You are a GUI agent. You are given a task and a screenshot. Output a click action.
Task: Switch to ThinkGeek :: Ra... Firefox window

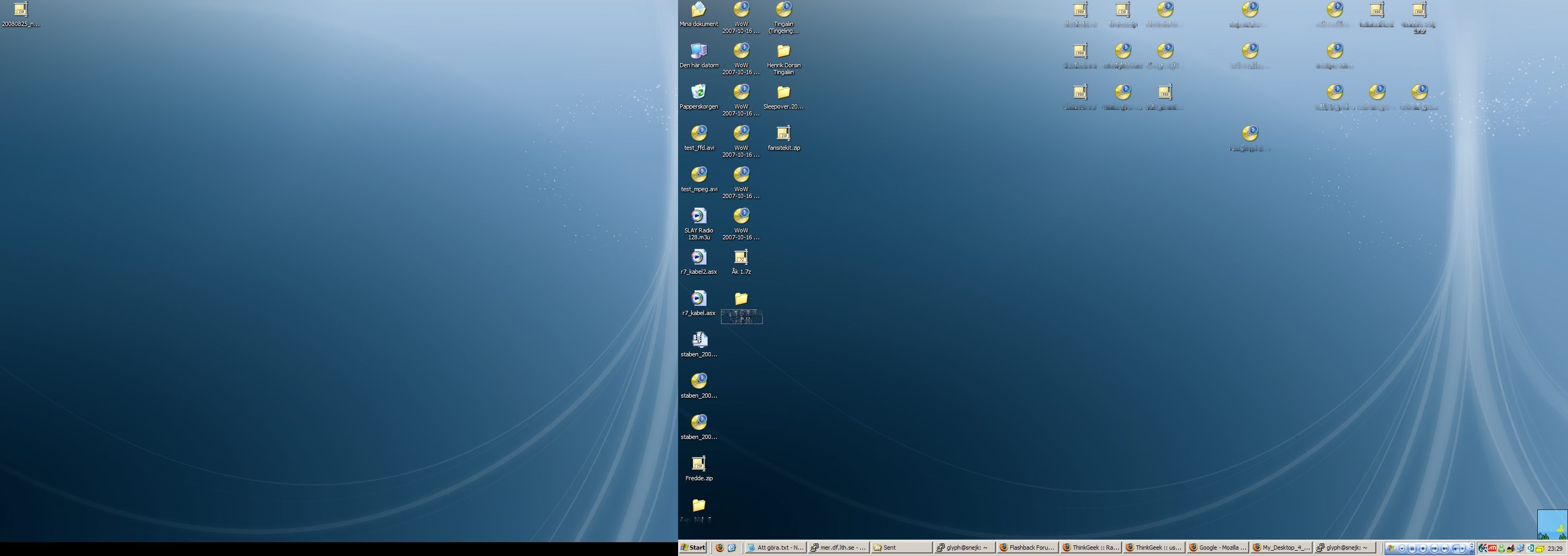pos(1091,548)
